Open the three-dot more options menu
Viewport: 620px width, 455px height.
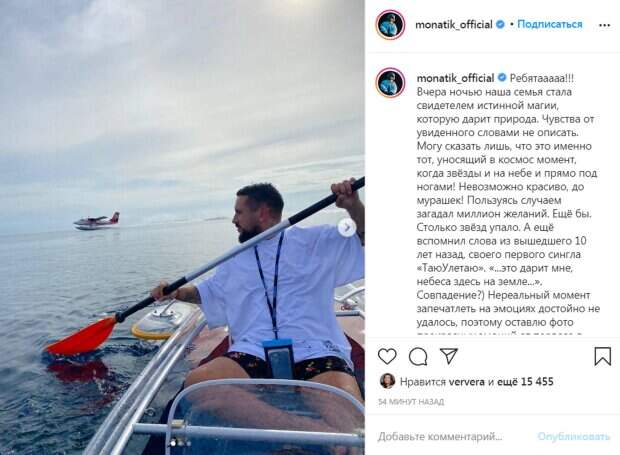pyautogui.click(x=604, y=25)
